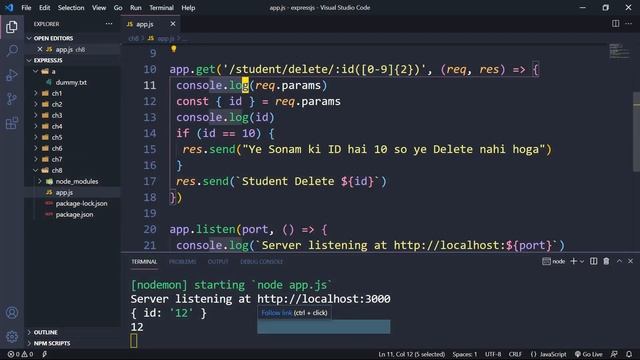Click the lightbulb code action icon
Screen dimensions: 640x360
click(173, 49)
